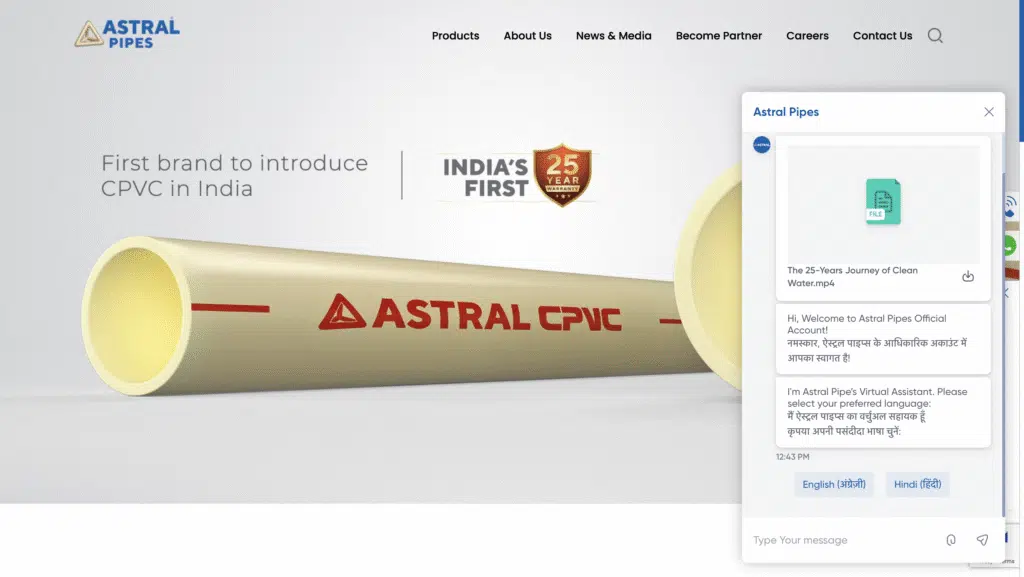
Task: Click the green file attachment icon
Action: click(x=883, y=202)
